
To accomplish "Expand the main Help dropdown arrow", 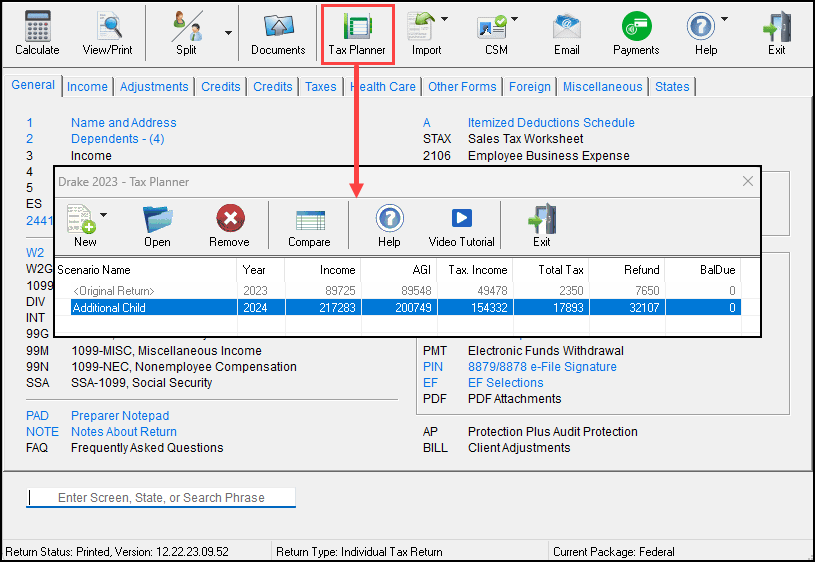I will [724, 19].
